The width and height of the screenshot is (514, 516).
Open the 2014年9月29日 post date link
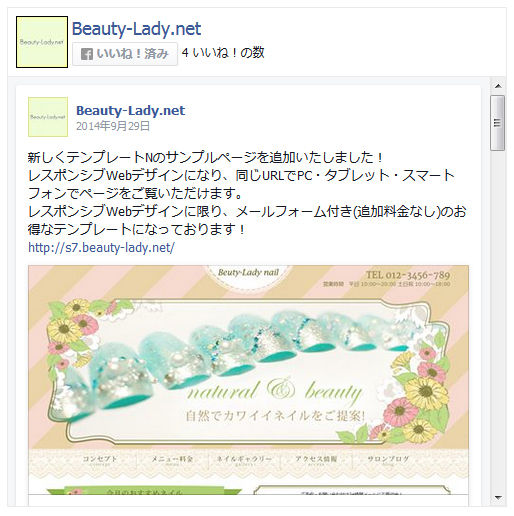113,126
